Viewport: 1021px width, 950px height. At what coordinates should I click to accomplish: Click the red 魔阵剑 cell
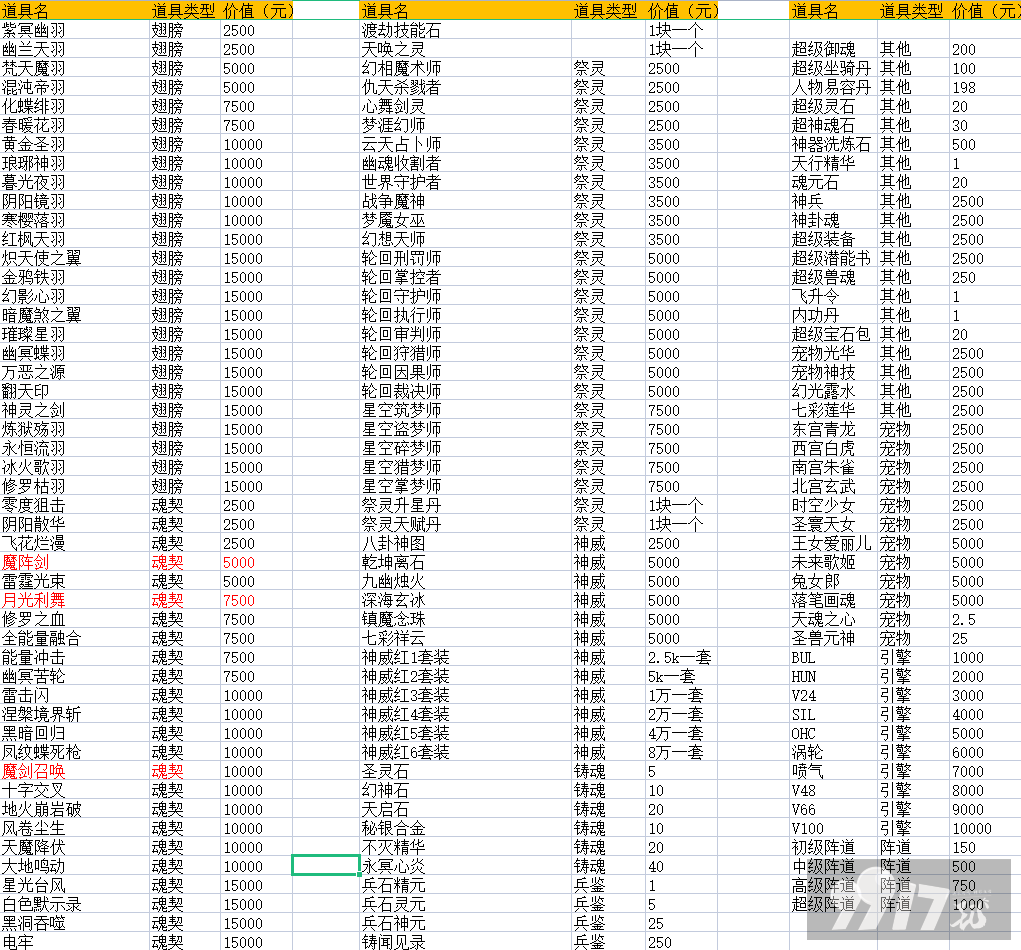[x=25, y=563]
